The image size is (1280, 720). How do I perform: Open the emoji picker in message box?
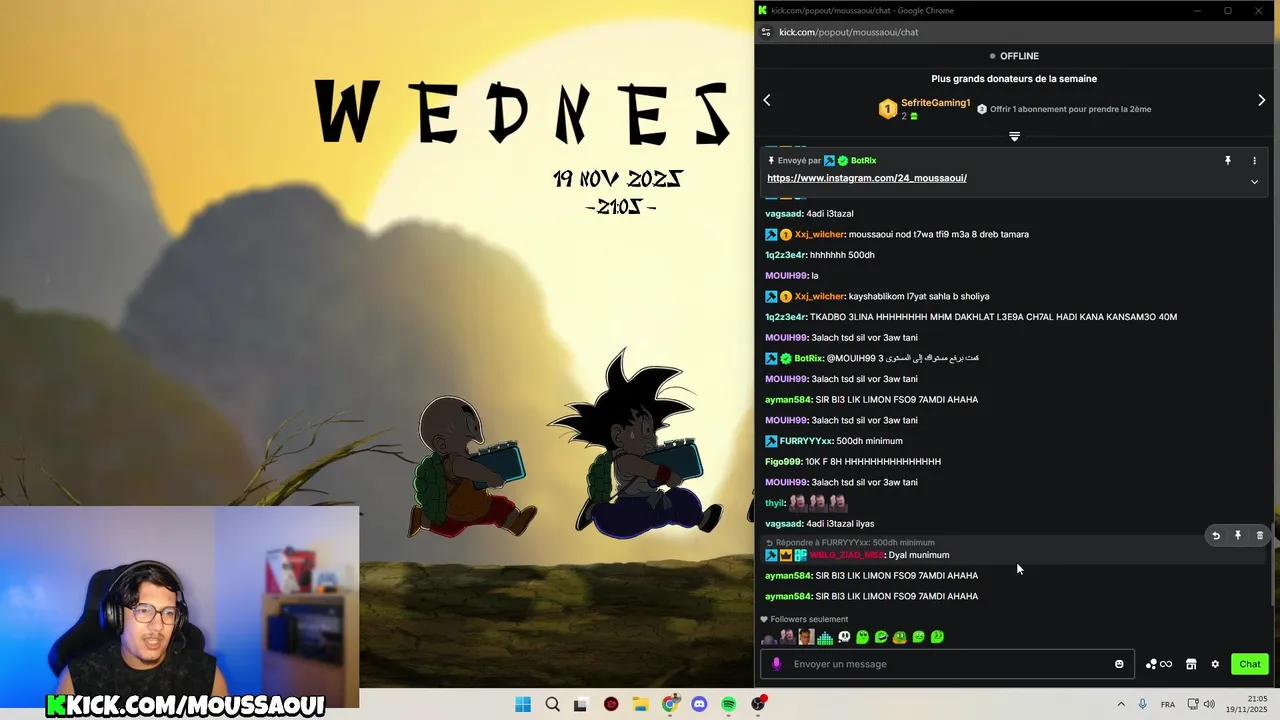tap(1119, 664)
